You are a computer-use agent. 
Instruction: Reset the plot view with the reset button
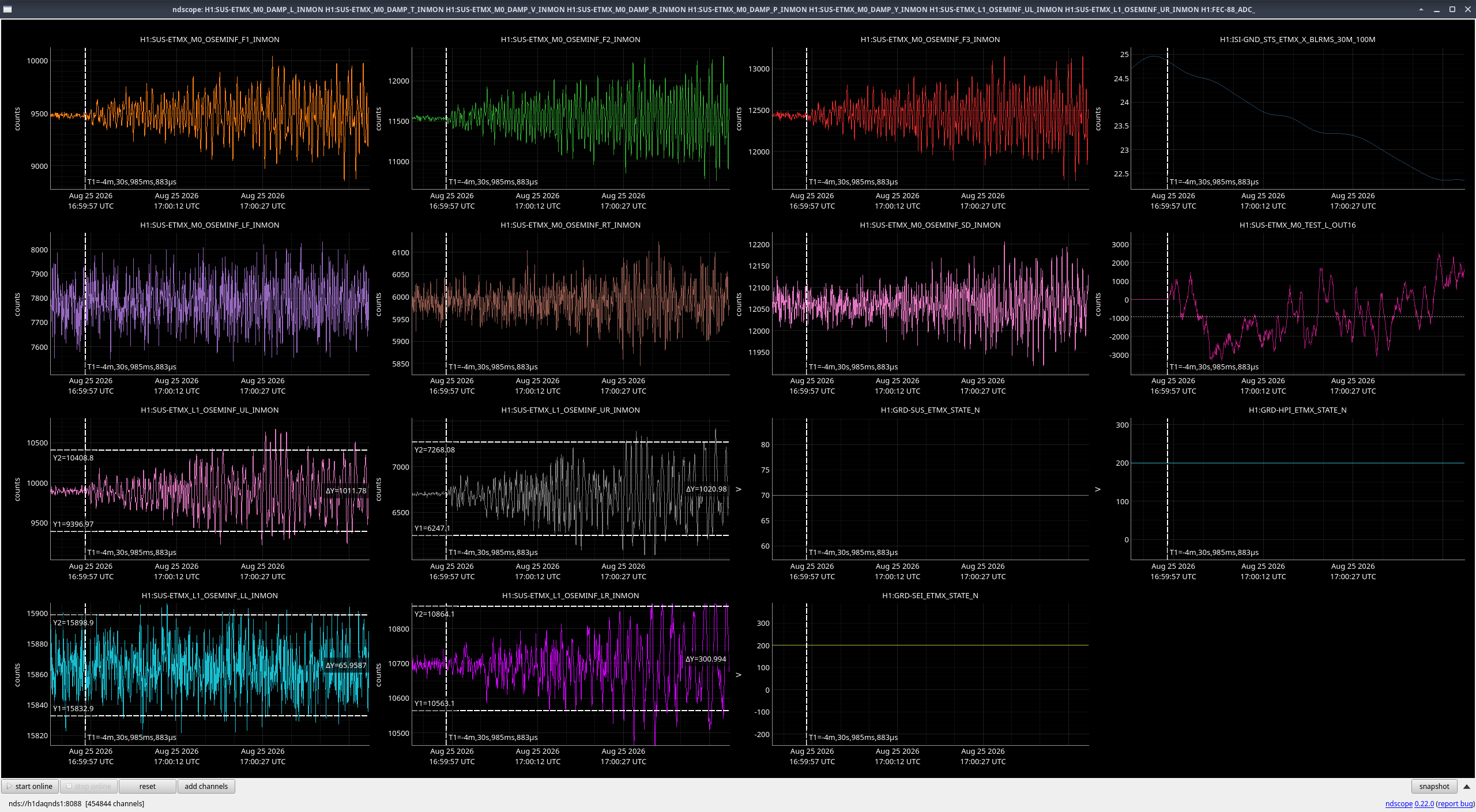pyautogui.click(x=148, y=786)
